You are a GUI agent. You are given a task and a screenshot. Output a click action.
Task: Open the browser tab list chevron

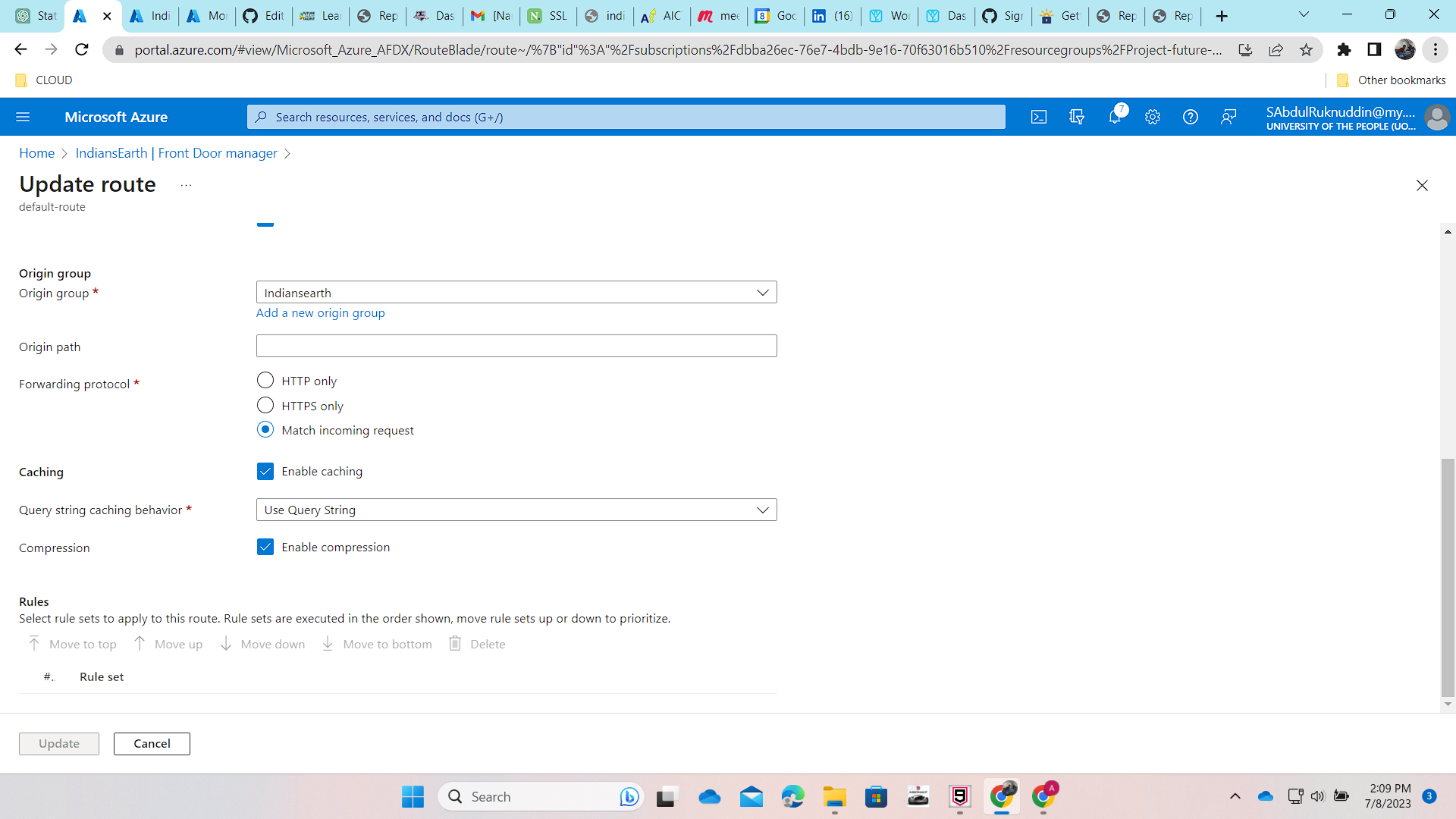click(1304, 14)
